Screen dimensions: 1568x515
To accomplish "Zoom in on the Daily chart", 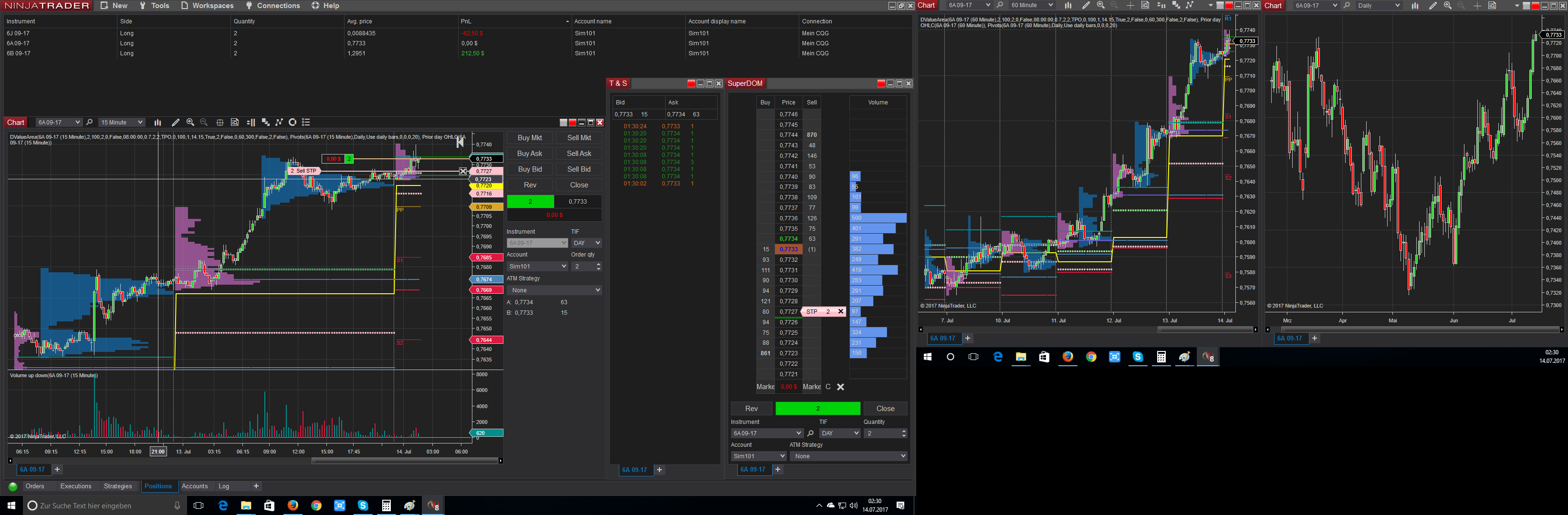I will tap(1447, 5).
